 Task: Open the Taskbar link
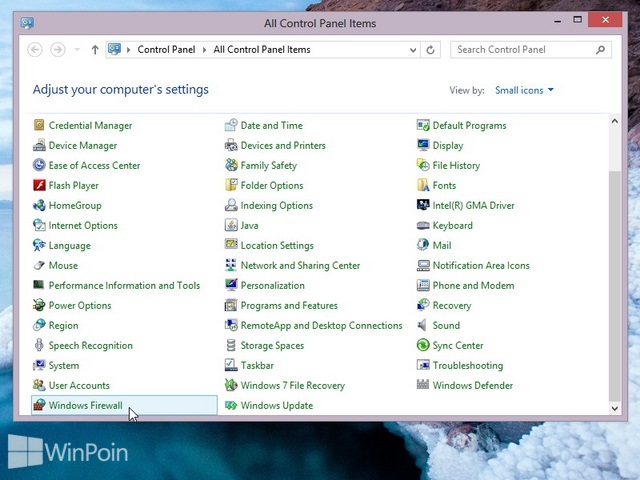pyautogui.click(x=257, y=365)
